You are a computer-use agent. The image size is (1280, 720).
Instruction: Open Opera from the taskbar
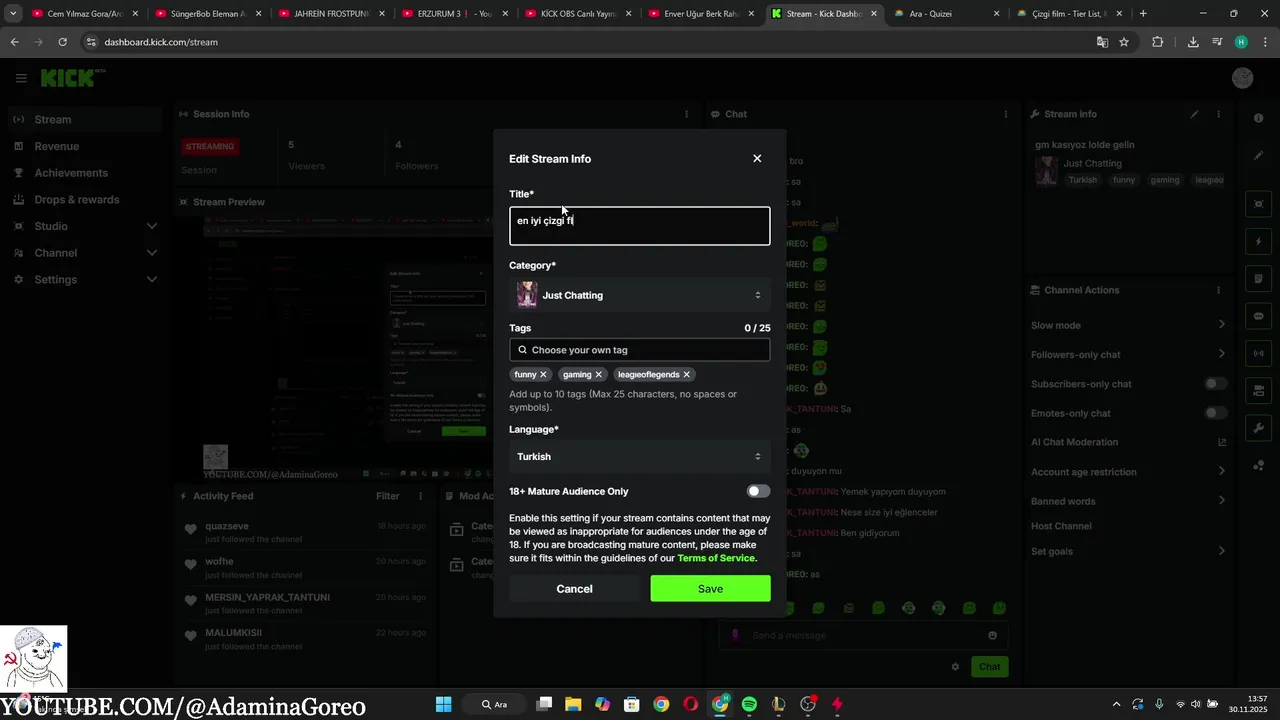690,704
